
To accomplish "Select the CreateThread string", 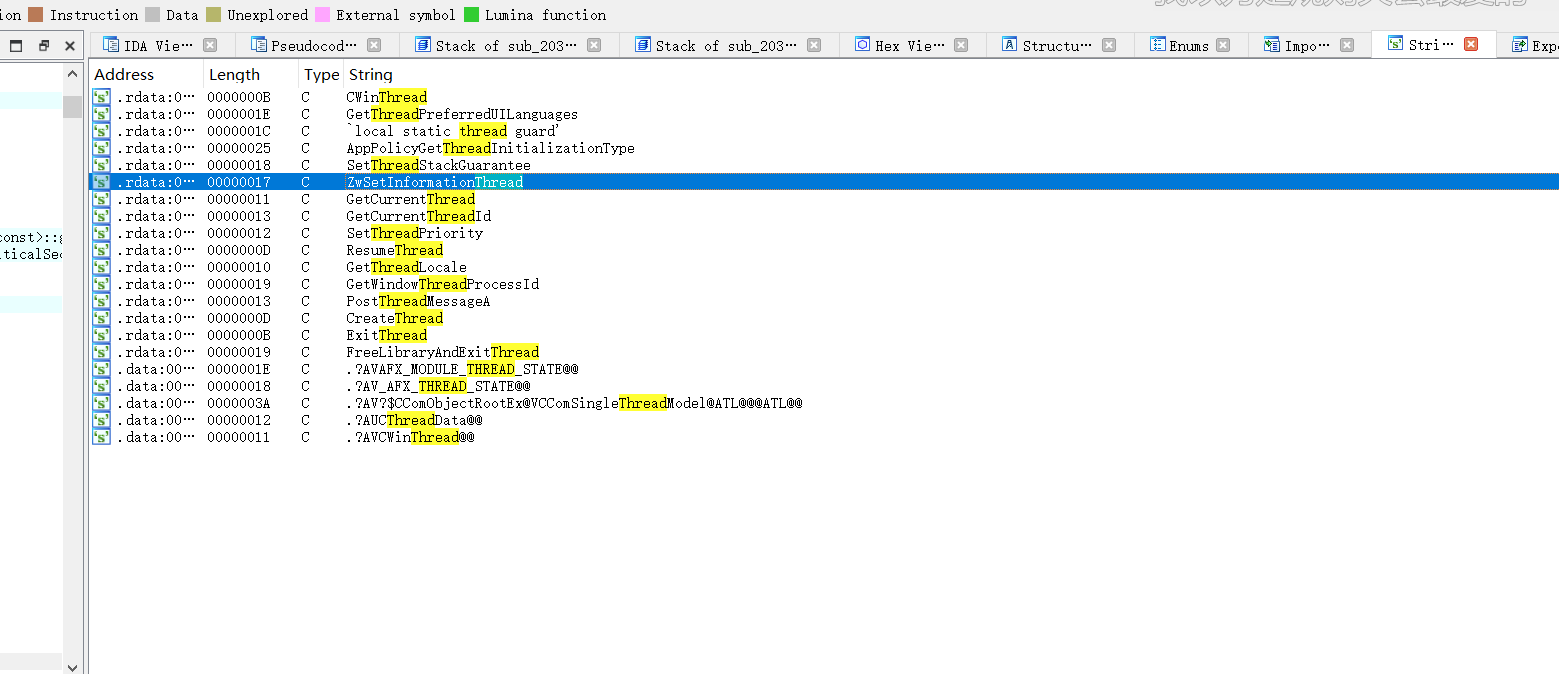I will [824, 318].
